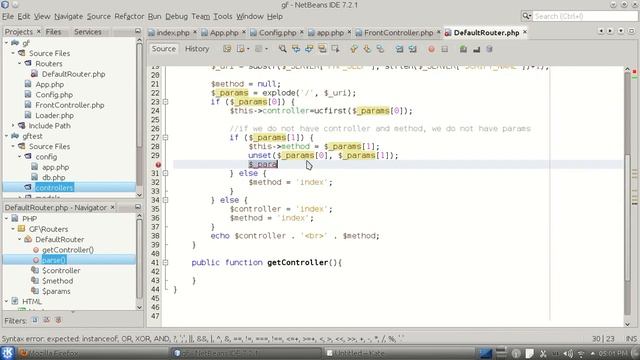Click Shift Line Left toolbar icon
The image size is (640, 360).
(399, 49)
